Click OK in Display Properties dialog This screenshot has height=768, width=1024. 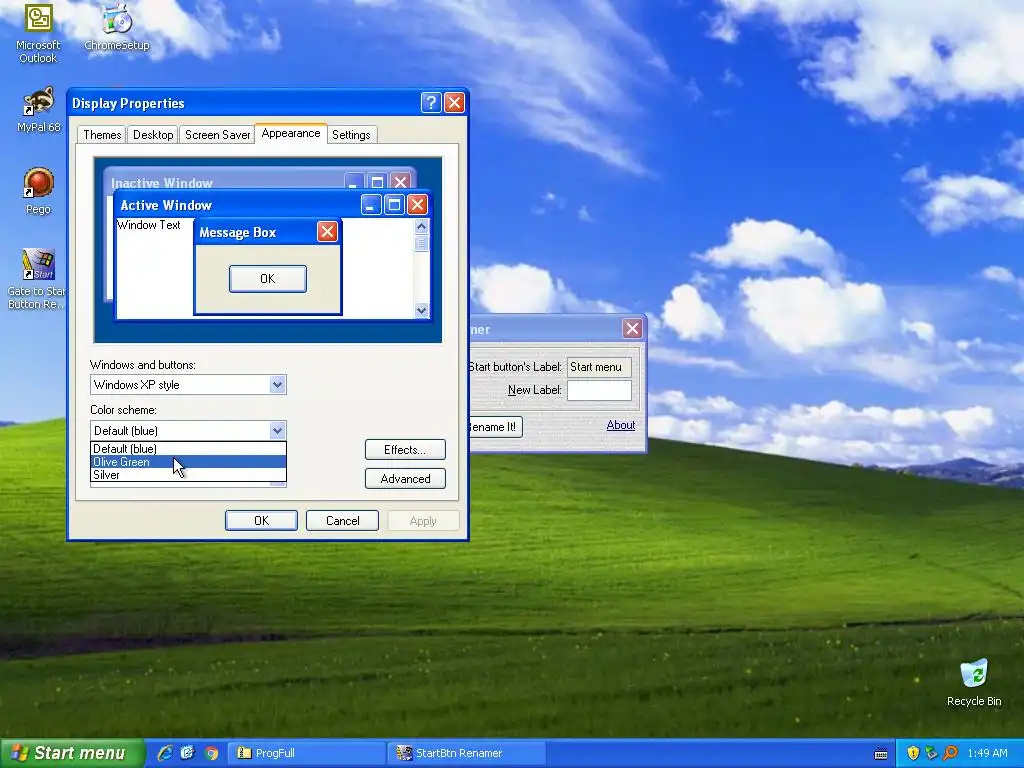261,520
